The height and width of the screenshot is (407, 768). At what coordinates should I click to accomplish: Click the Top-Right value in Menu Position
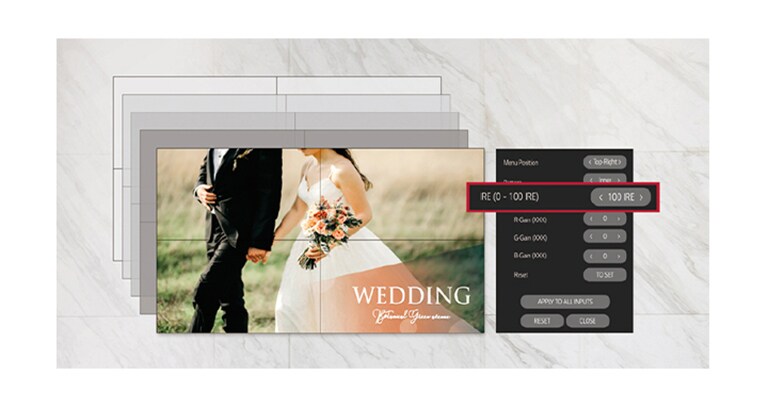click(606, 161)
